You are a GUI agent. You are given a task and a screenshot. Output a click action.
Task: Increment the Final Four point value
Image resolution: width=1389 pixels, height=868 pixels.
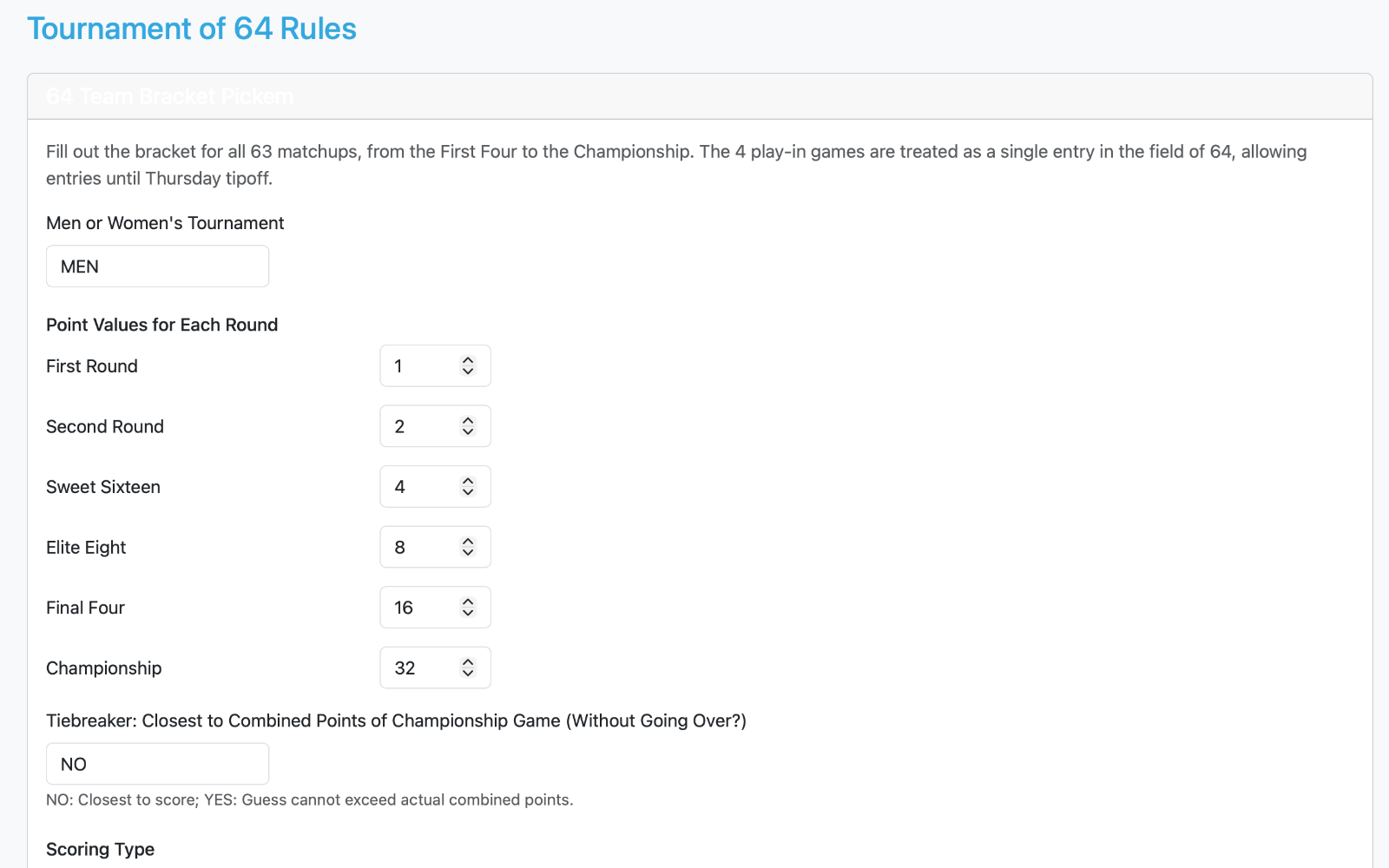pyautogui.click(x=468, y=602)
